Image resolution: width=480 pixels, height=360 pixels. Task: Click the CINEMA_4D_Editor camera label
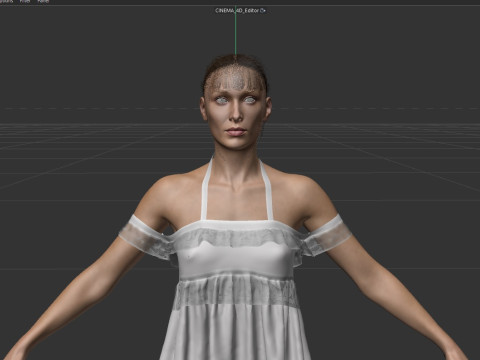[x=237, y=10]
